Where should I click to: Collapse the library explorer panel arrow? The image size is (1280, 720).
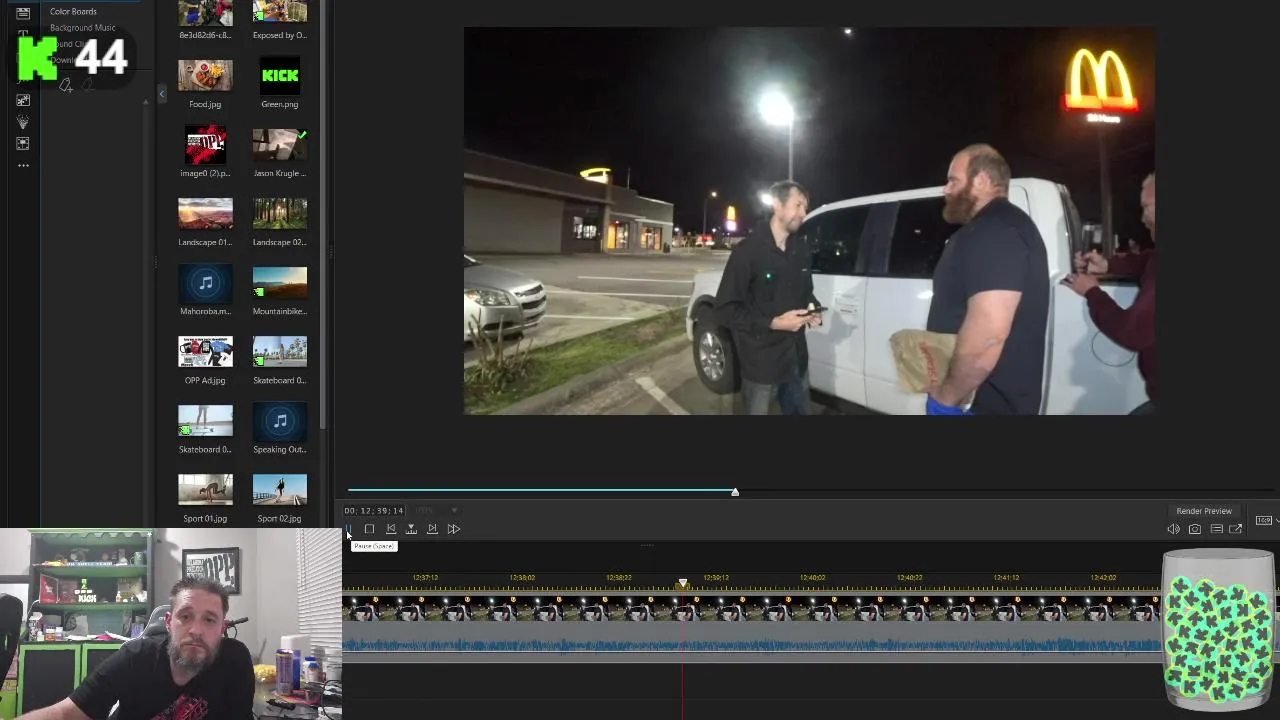point(162,94)
